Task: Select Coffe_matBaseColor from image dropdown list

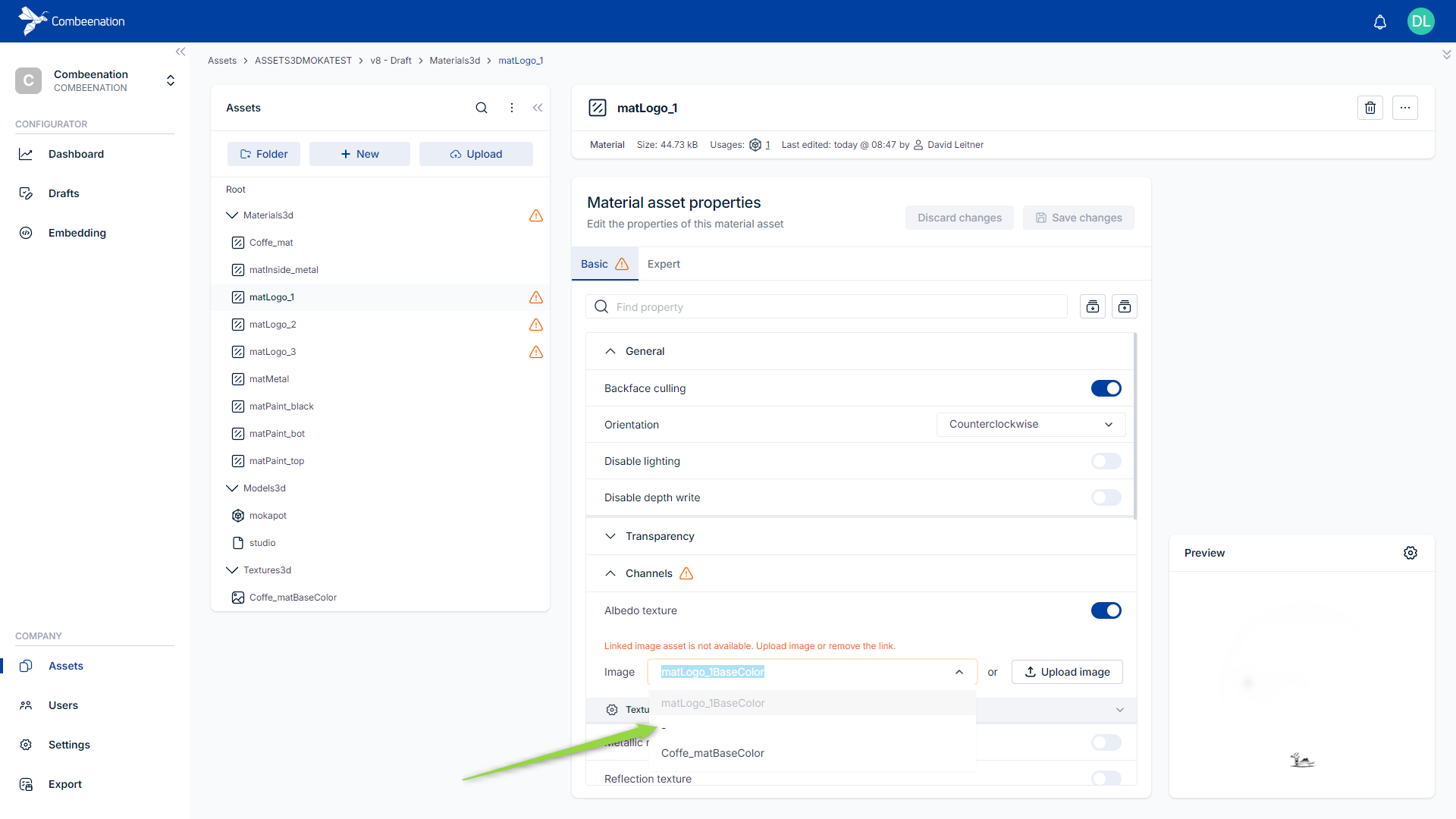Action: pyautogui.click(x=712, y=753)
